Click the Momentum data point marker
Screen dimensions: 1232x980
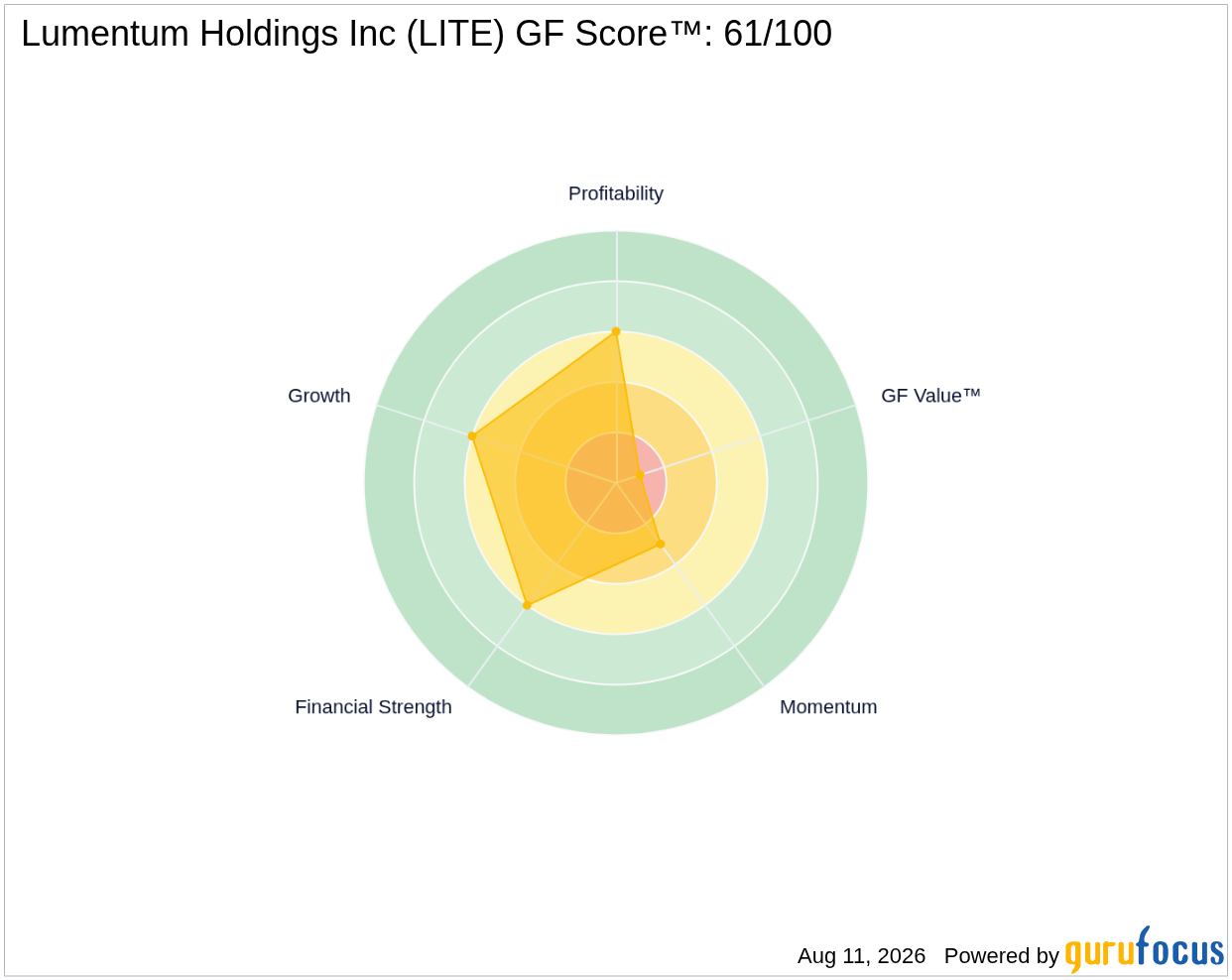point(661,544)
